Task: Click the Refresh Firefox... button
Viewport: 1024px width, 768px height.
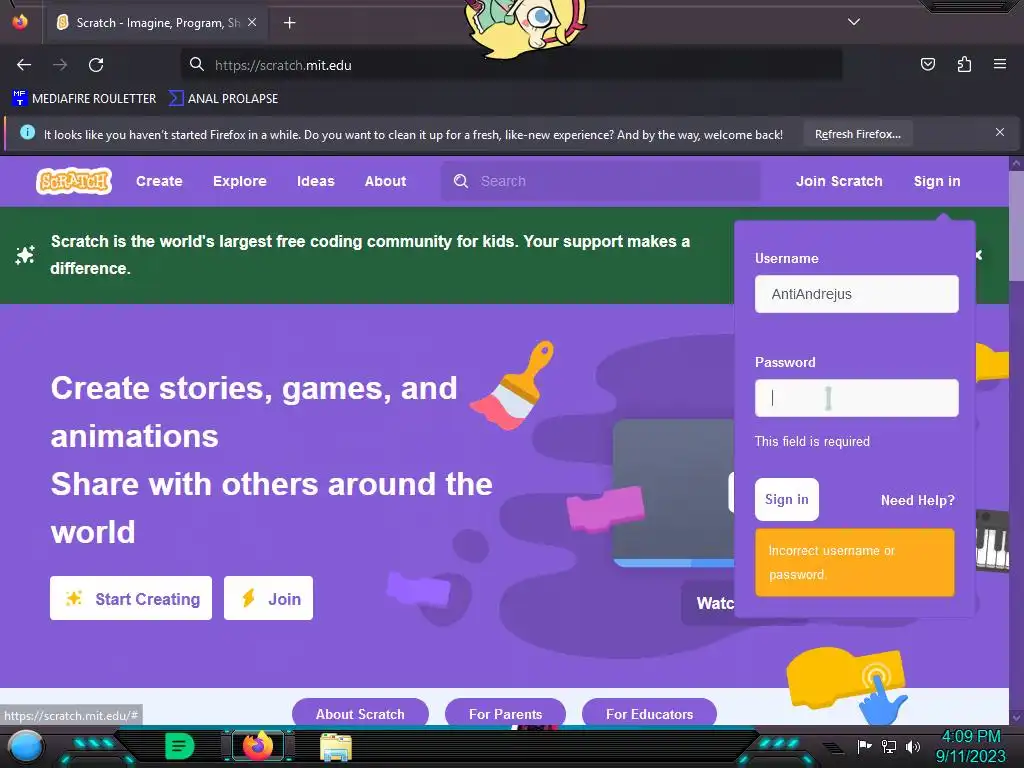Action: click(x=857, y=134)
